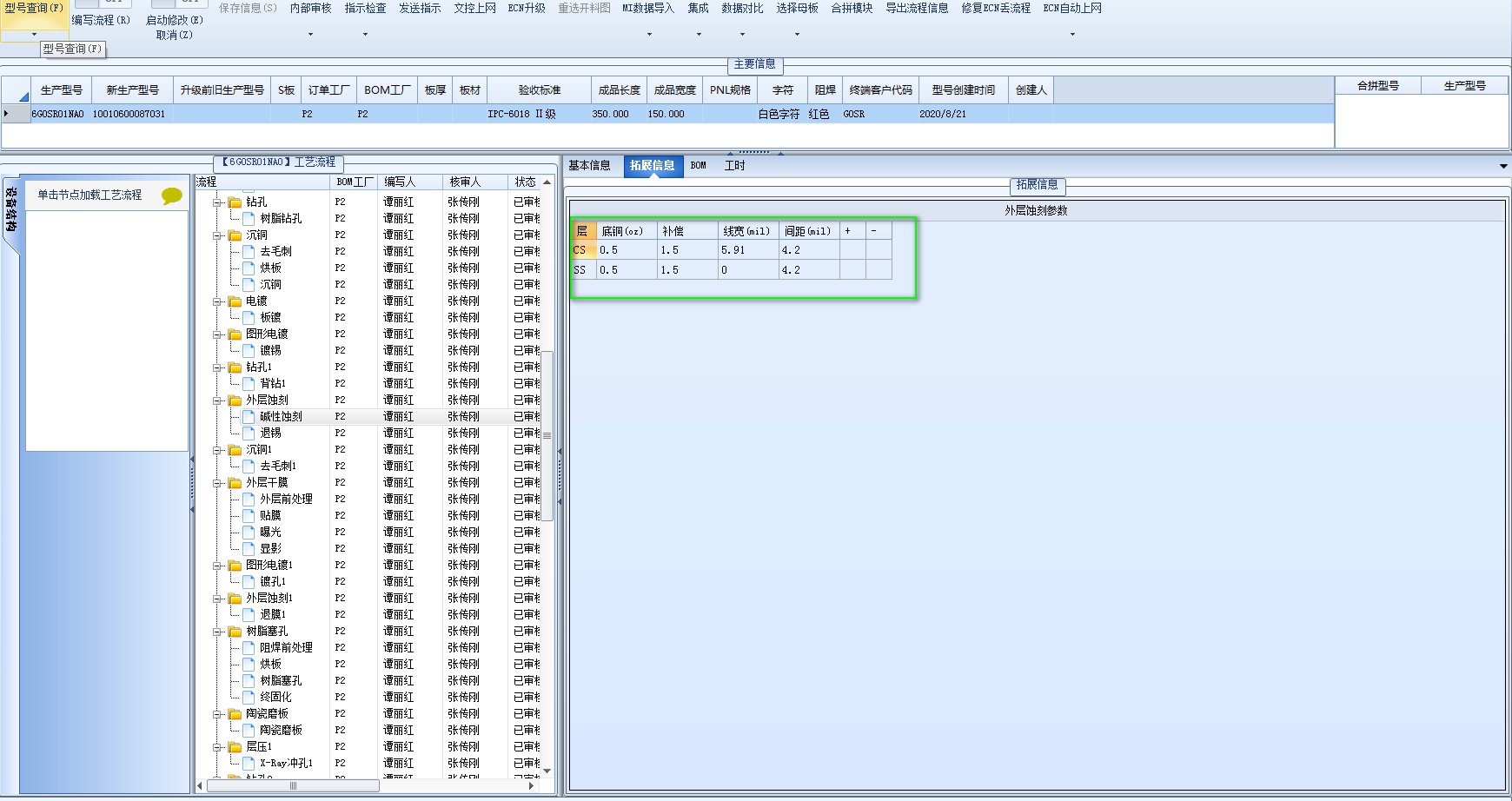Viewport: 1512px width, 801px height.
Task: Click the document icon beside X-Ray冲孔1
Action: (249, 764)
